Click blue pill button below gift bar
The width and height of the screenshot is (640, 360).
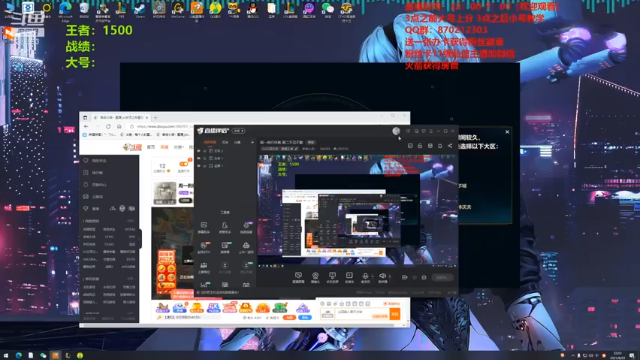point(305,317)
